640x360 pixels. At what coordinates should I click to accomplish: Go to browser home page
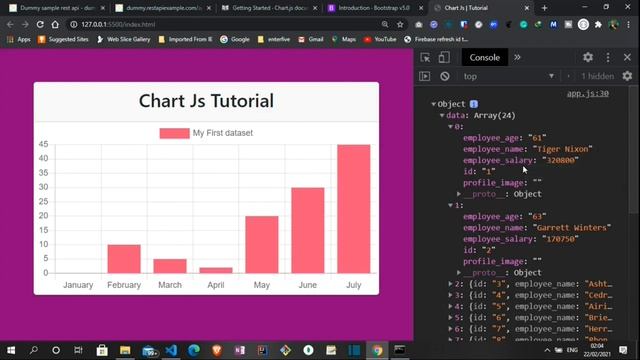55,24
